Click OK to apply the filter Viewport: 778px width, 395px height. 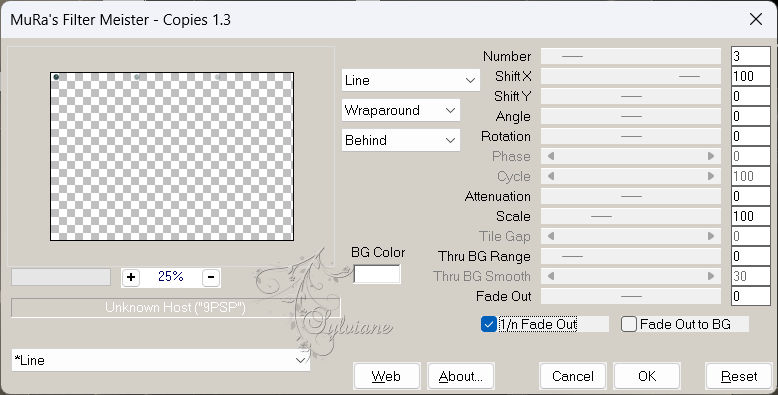(x=647, y=376)
